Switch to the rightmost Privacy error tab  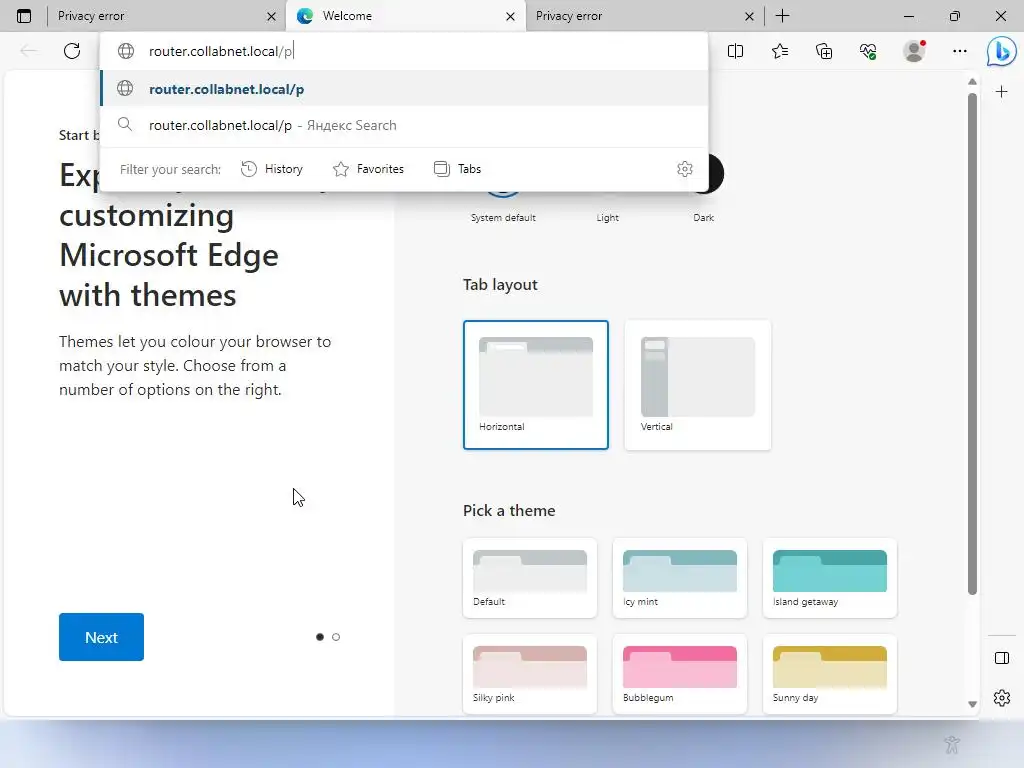pos(643,16)
